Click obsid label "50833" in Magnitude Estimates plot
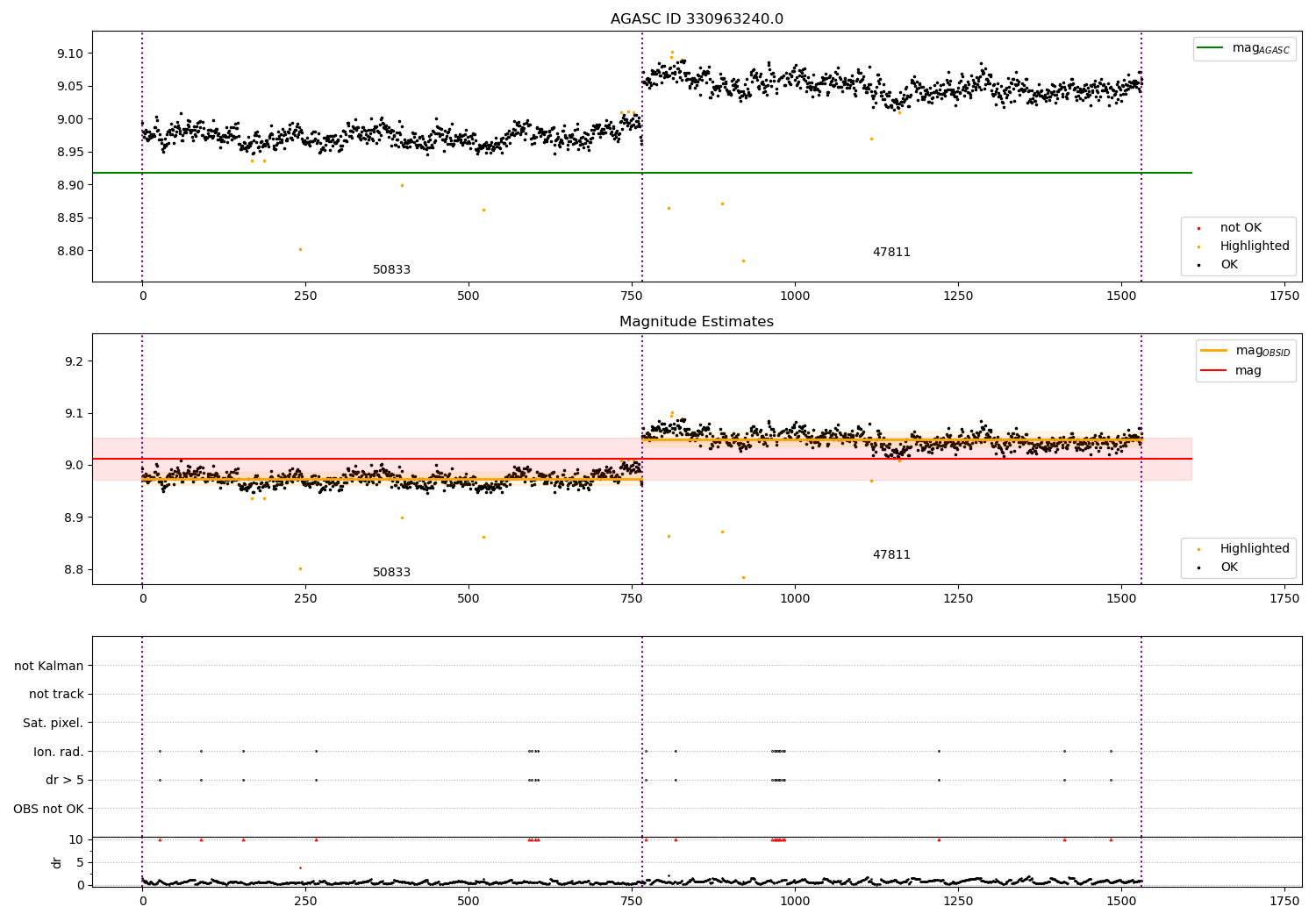This screenshot has height=921, width=1316. tap(391, 573)
